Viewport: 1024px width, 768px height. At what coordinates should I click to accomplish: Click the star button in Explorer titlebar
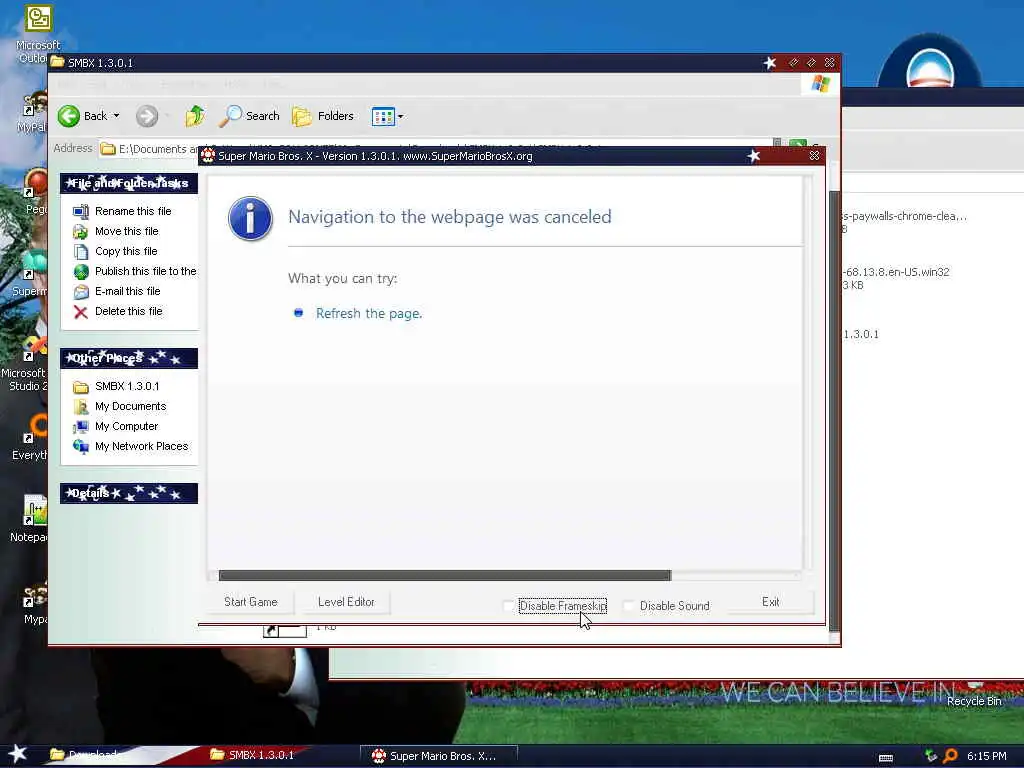pyautogui.click(x=771, y=63)
